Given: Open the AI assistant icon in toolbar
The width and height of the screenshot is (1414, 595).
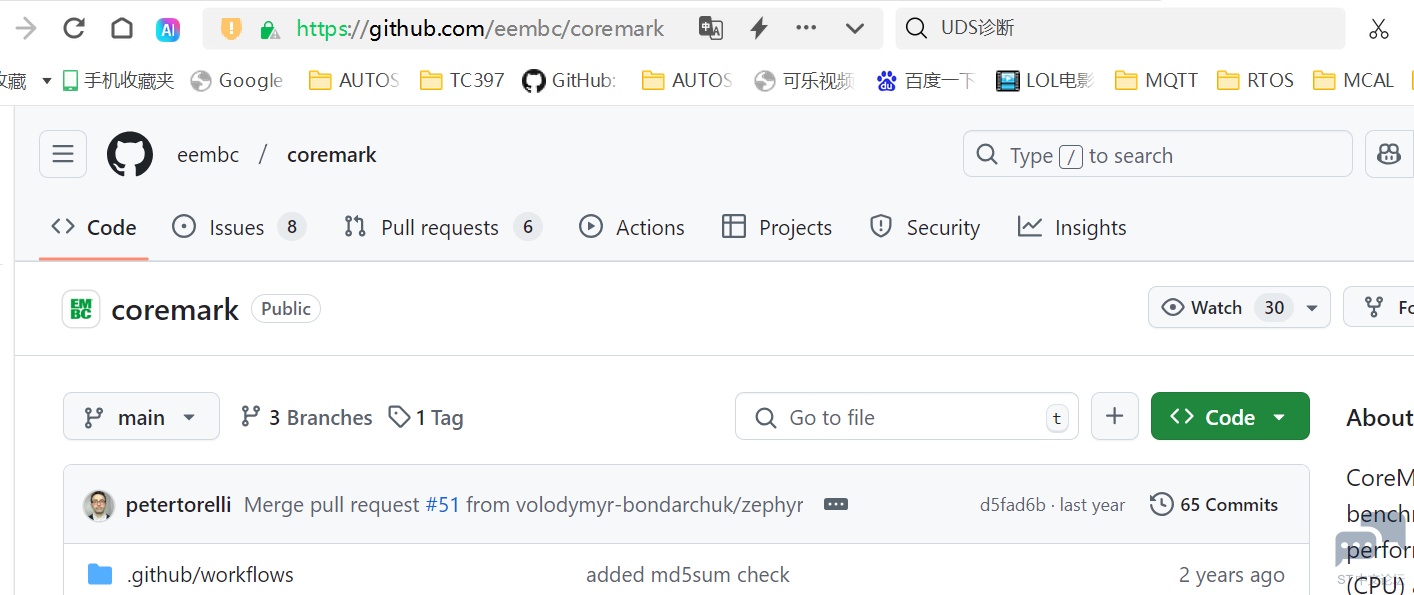Looking at the screenshot, I should [168, 29].
